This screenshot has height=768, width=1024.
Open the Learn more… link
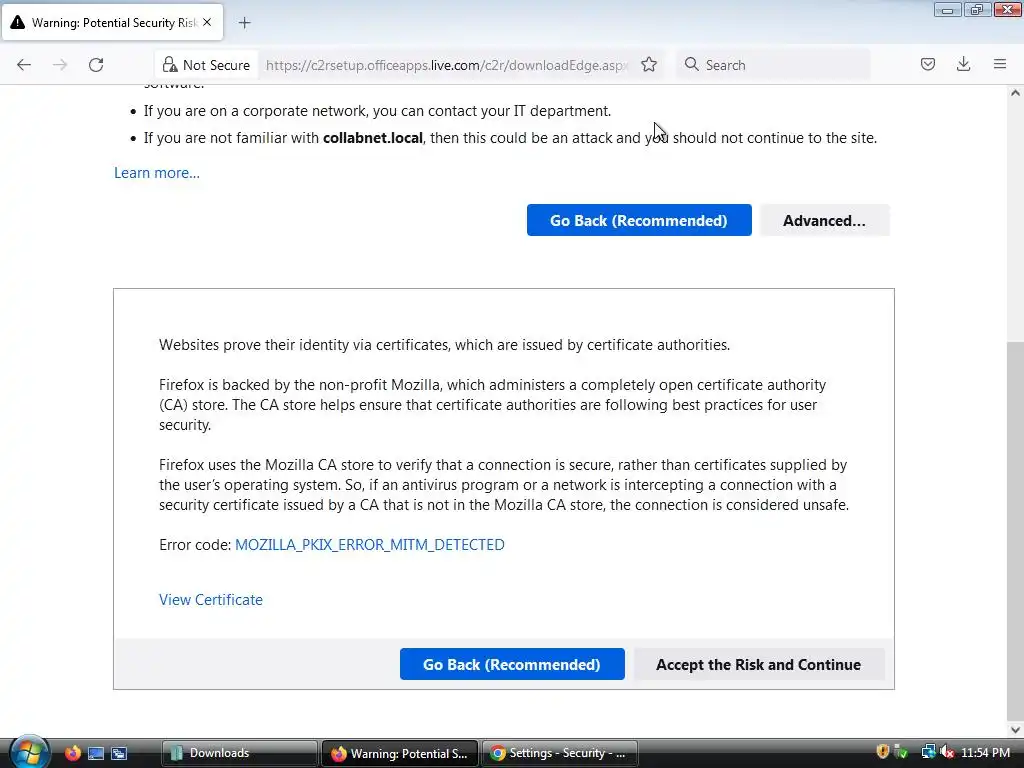pos(157,173)
